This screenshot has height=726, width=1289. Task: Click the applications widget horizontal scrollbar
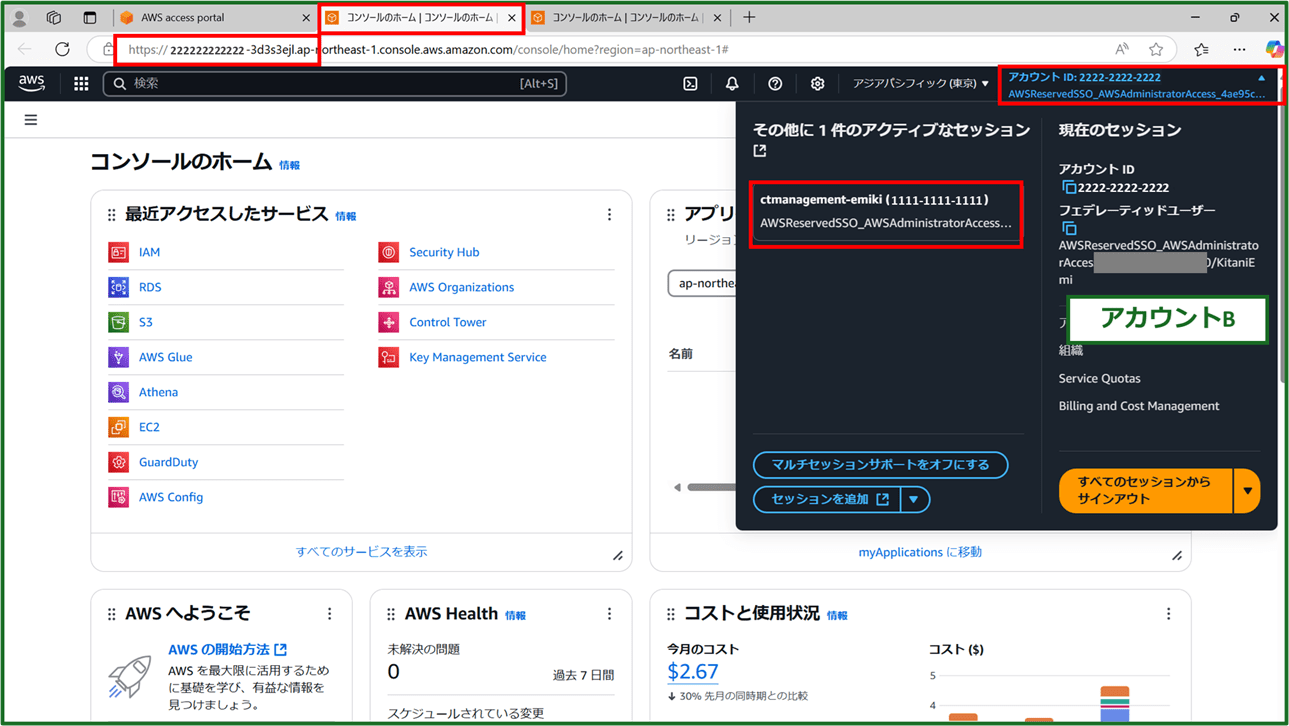pyautogui.click(x=710, y=488)
